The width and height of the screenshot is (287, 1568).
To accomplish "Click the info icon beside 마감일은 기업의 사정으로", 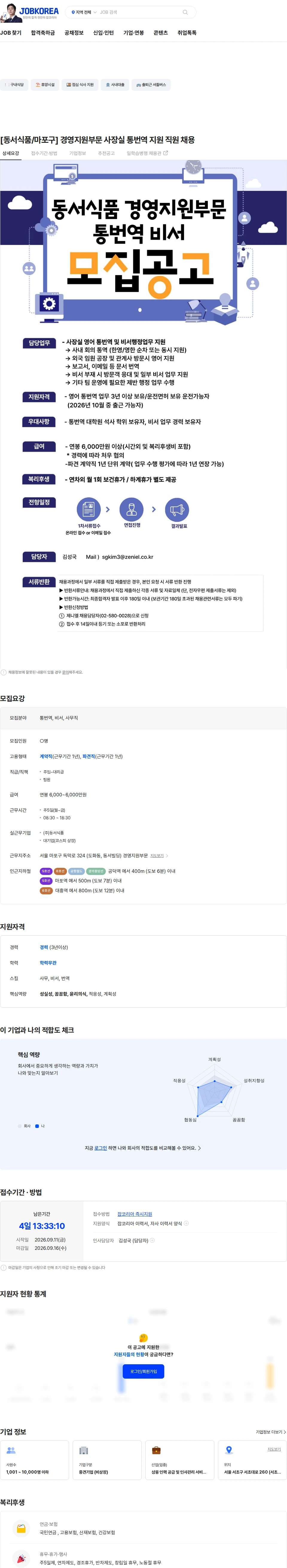I will 4,1267.
